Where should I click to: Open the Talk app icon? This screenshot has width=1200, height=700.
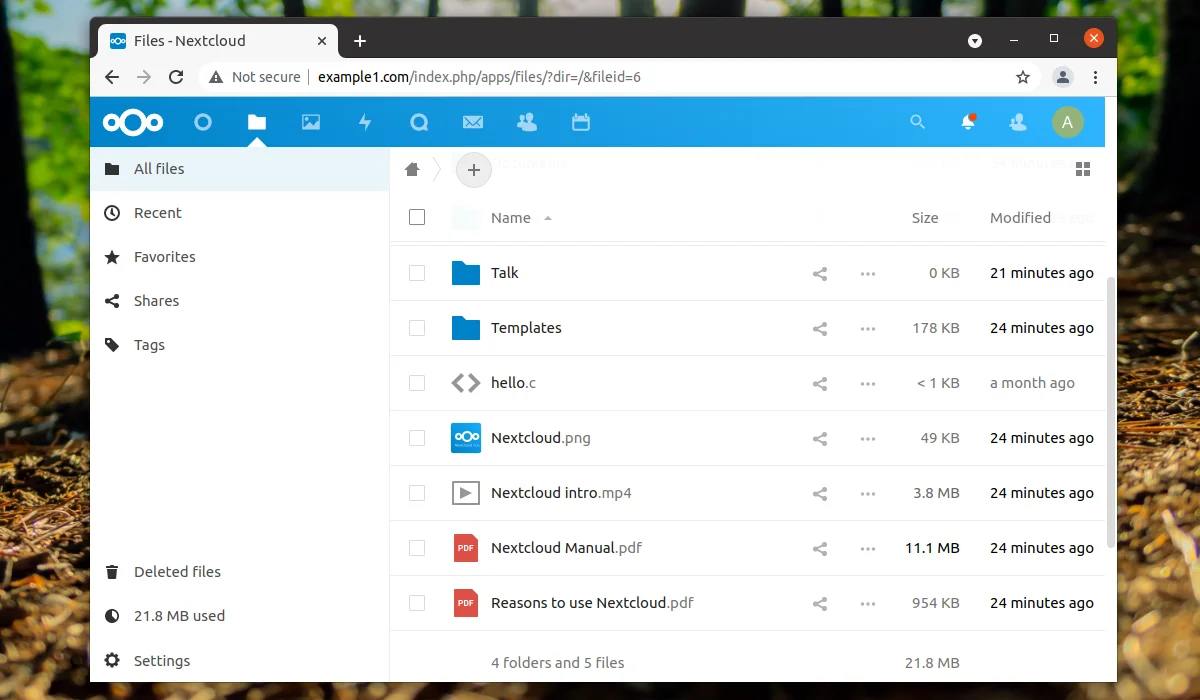[x=419, y=122]
